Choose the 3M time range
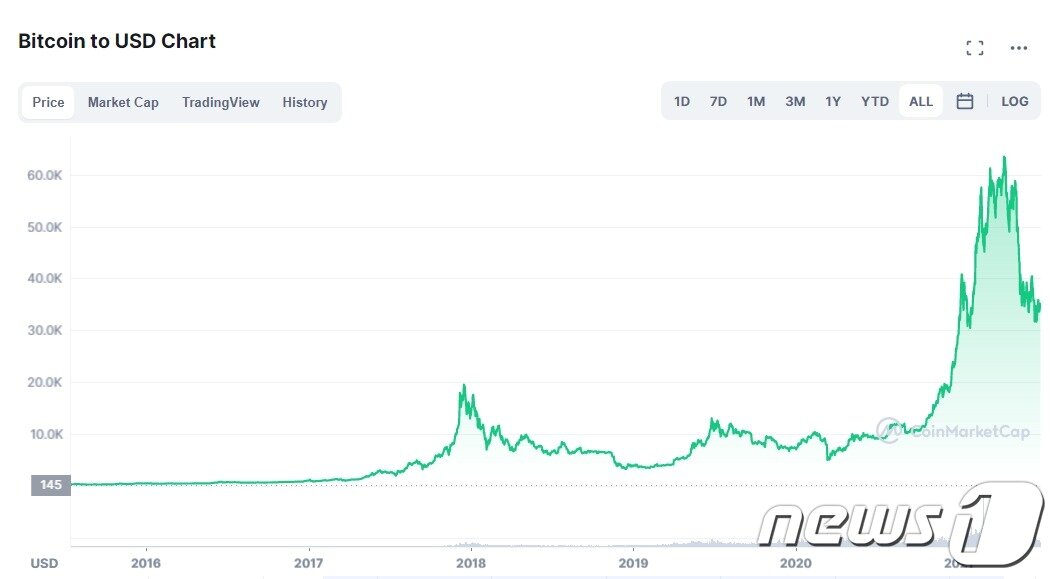Screen dimensions: 1050x579 [795, 101]
